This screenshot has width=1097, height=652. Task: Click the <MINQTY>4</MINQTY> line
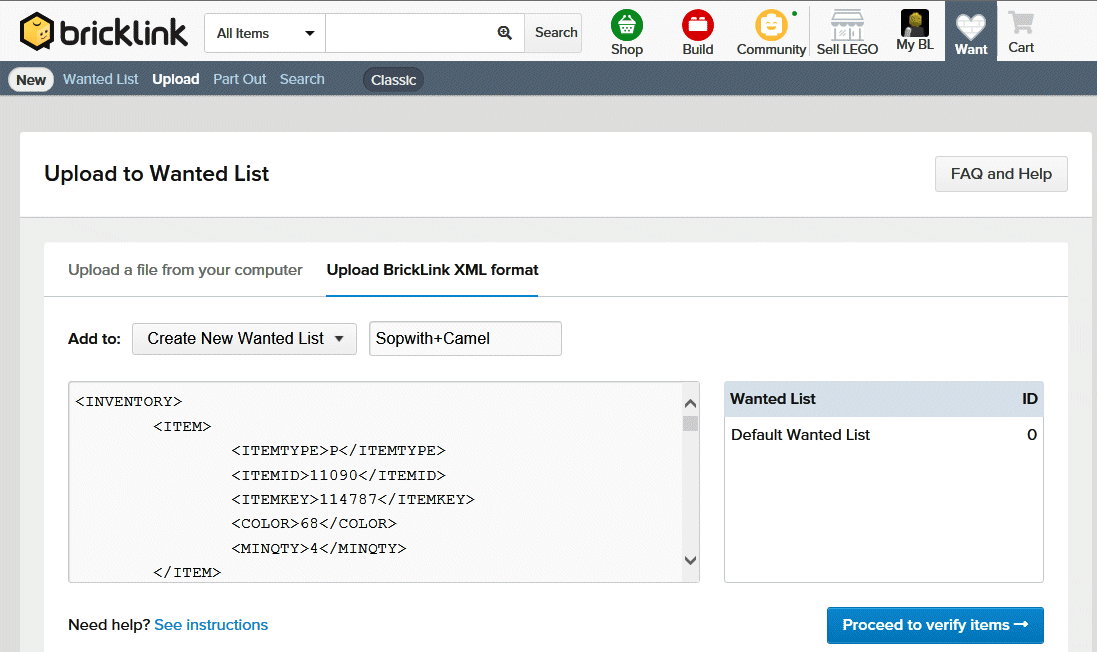pyautogui.click(x=319, y=548)
